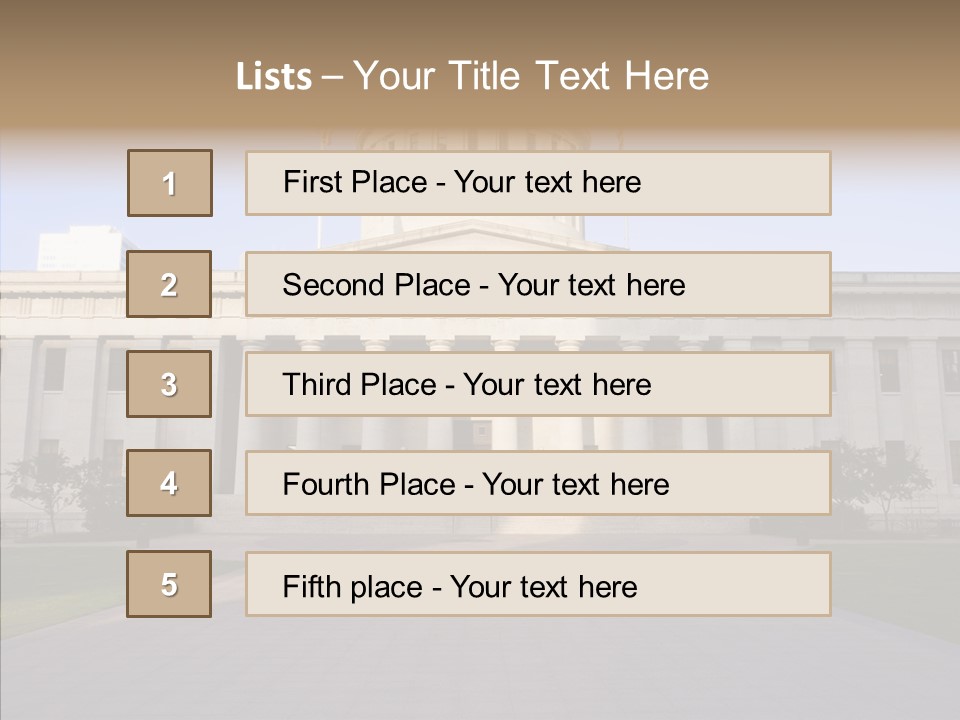
Task: Click the "Fifth place" text box
Action: (x=538, y=585)
